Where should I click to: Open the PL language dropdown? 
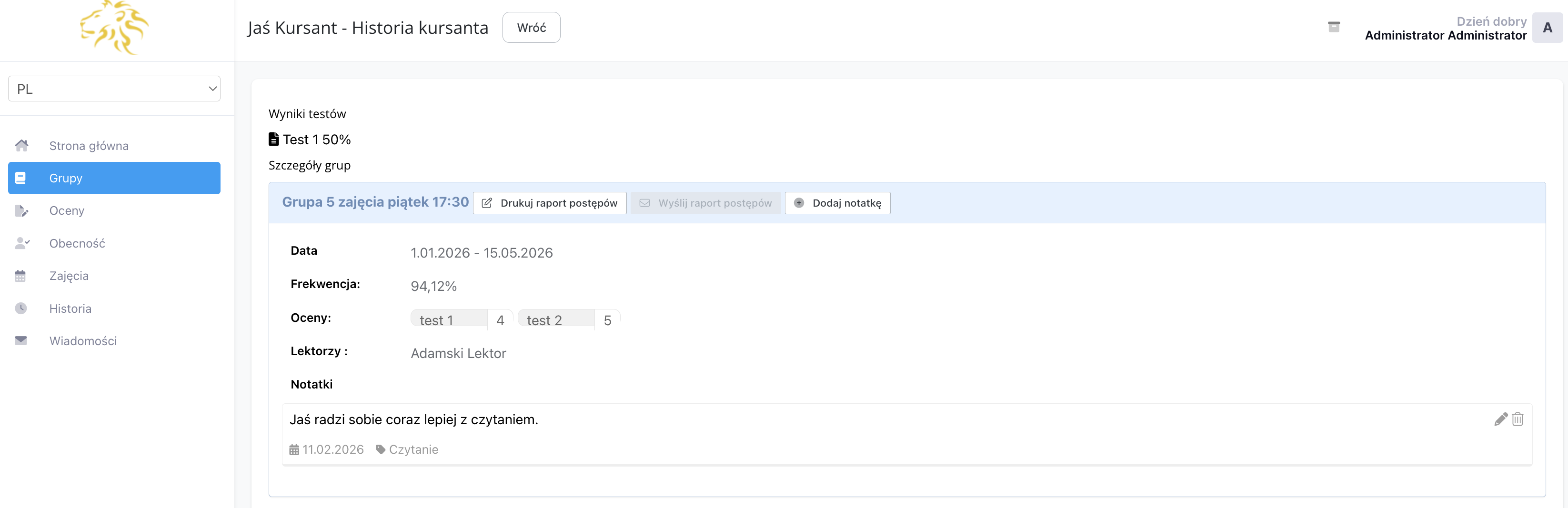pyautogui.click(x=114, y=89)
